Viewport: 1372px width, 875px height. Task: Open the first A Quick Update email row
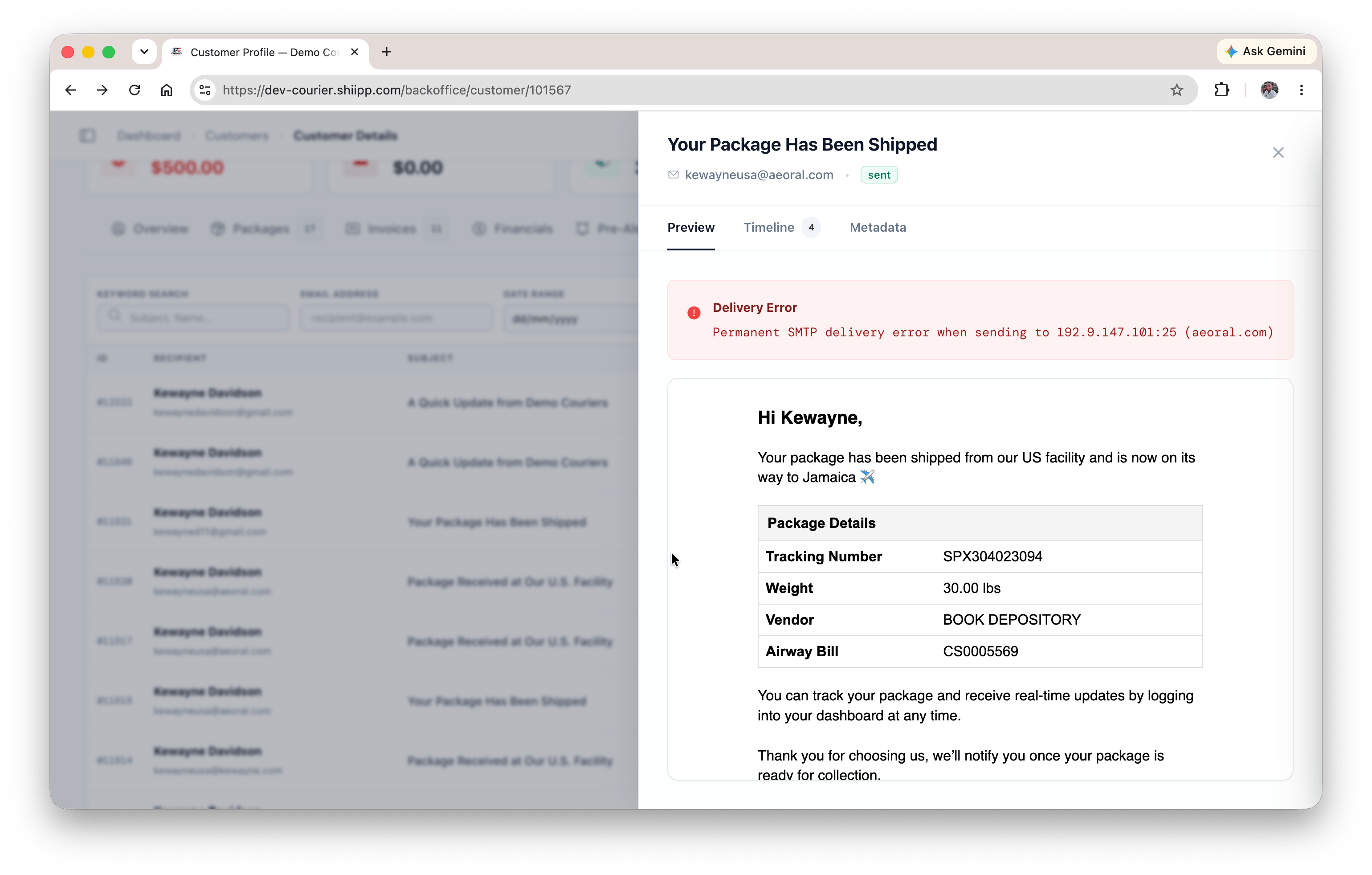363,402
